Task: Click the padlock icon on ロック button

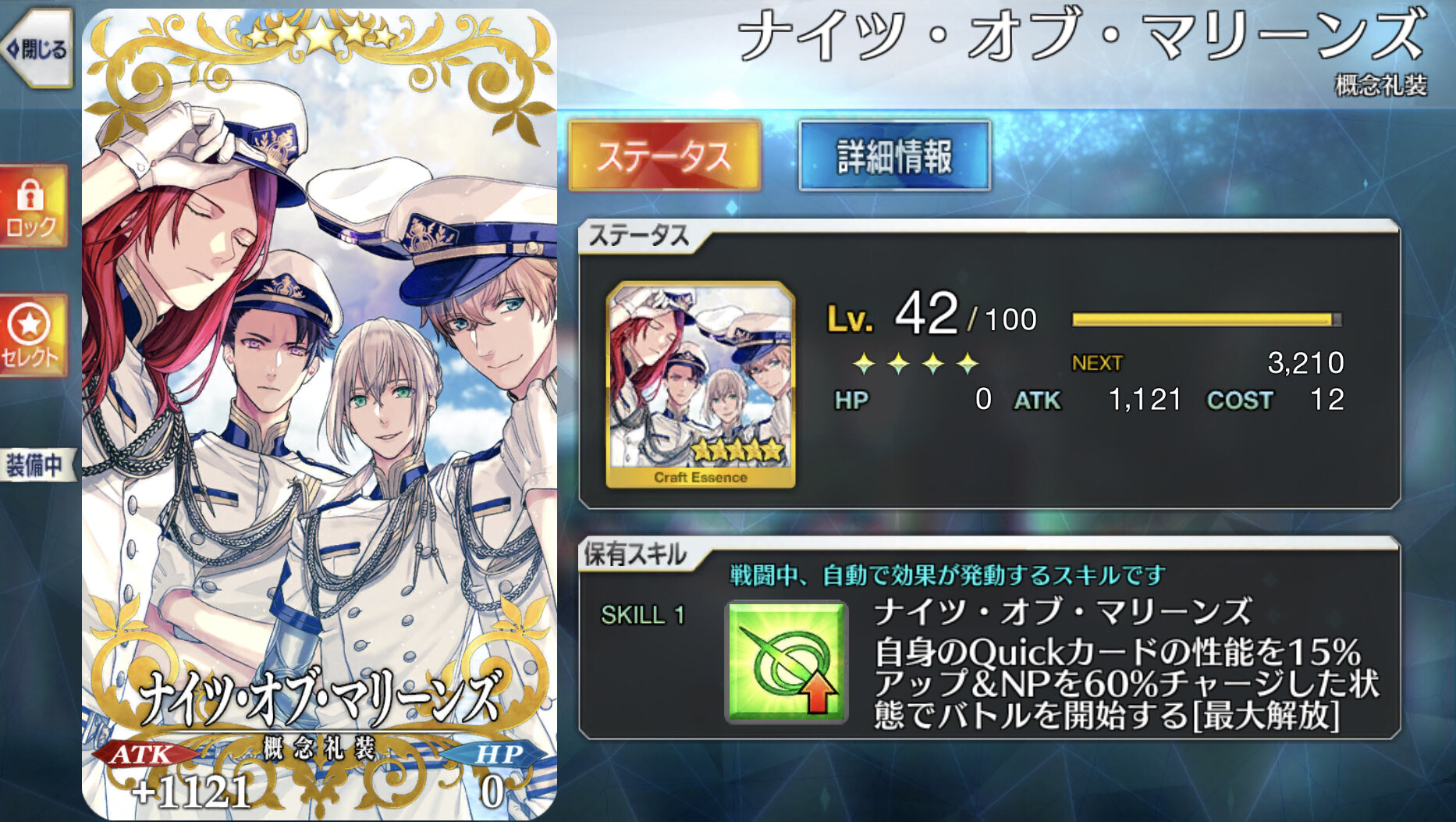Action: coord(31,194)
